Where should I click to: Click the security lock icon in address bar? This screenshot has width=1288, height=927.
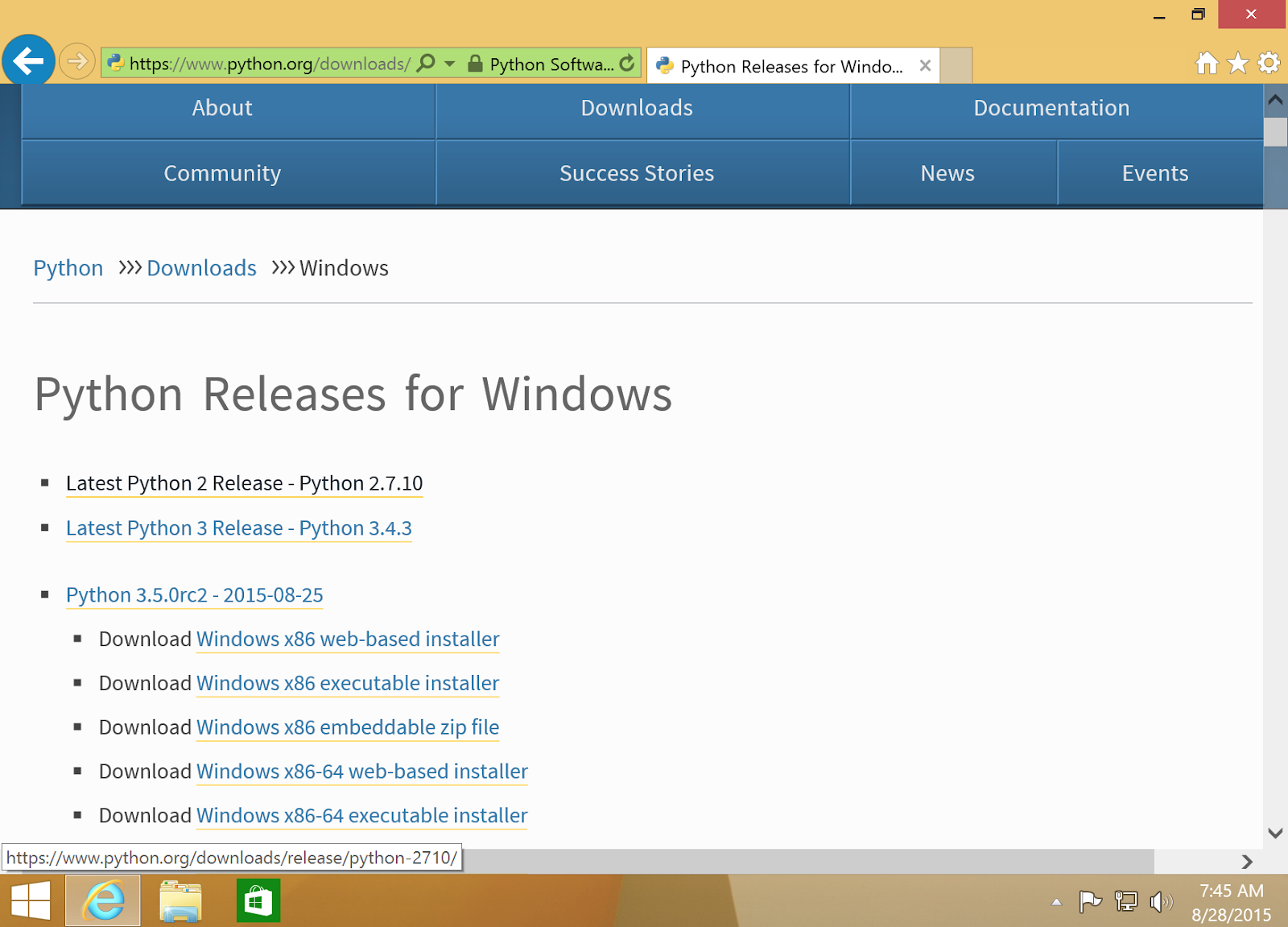tap(475, 64)
